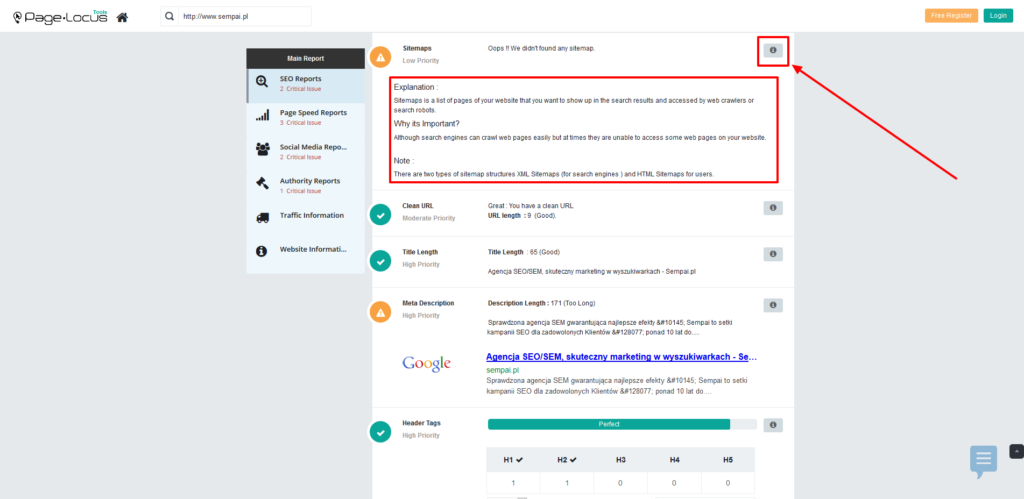Screen dimensions: 1024x499
Task: Click the Free Register button
Action: [951, 16]
